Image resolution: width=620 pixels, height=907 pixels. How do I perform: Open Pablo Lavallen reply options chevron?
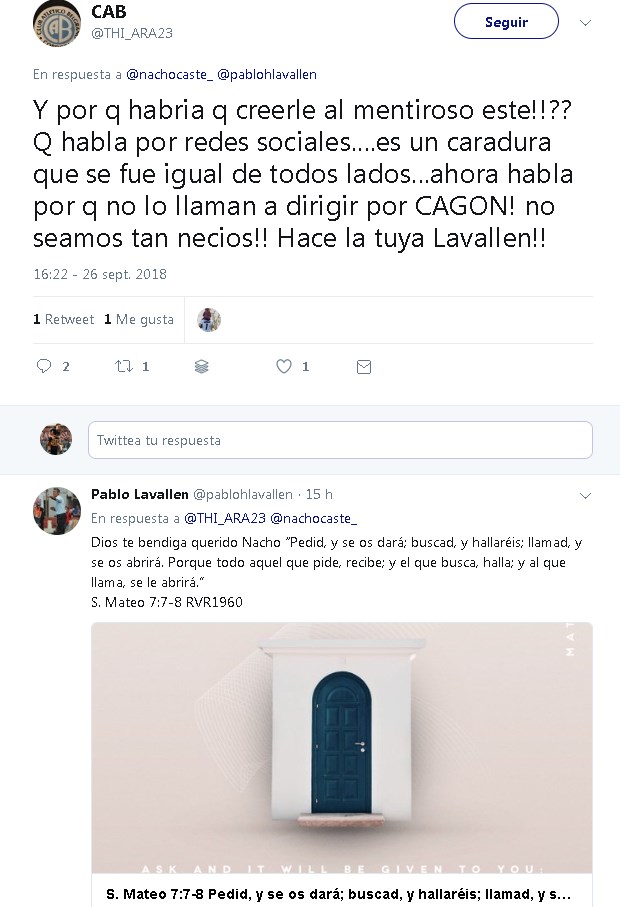click(585, 496)
